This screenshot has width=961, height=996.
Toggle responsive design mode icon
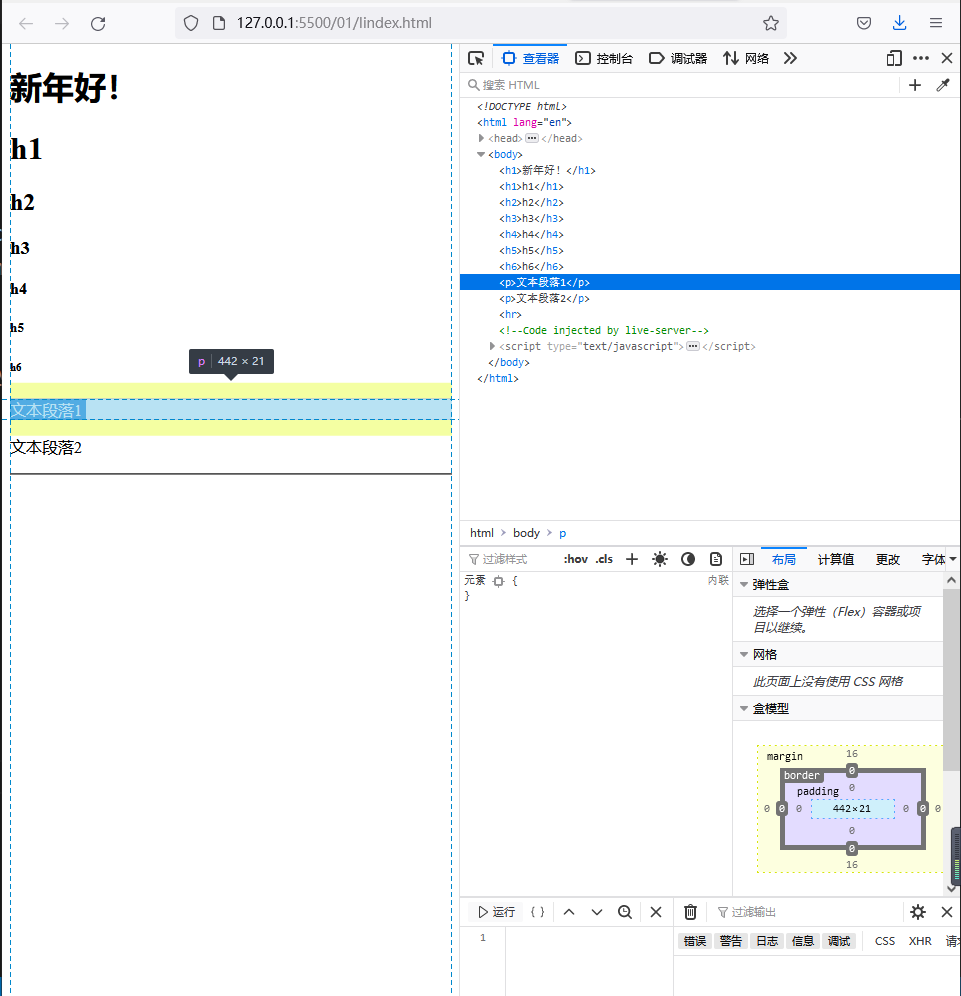[894, 58]
